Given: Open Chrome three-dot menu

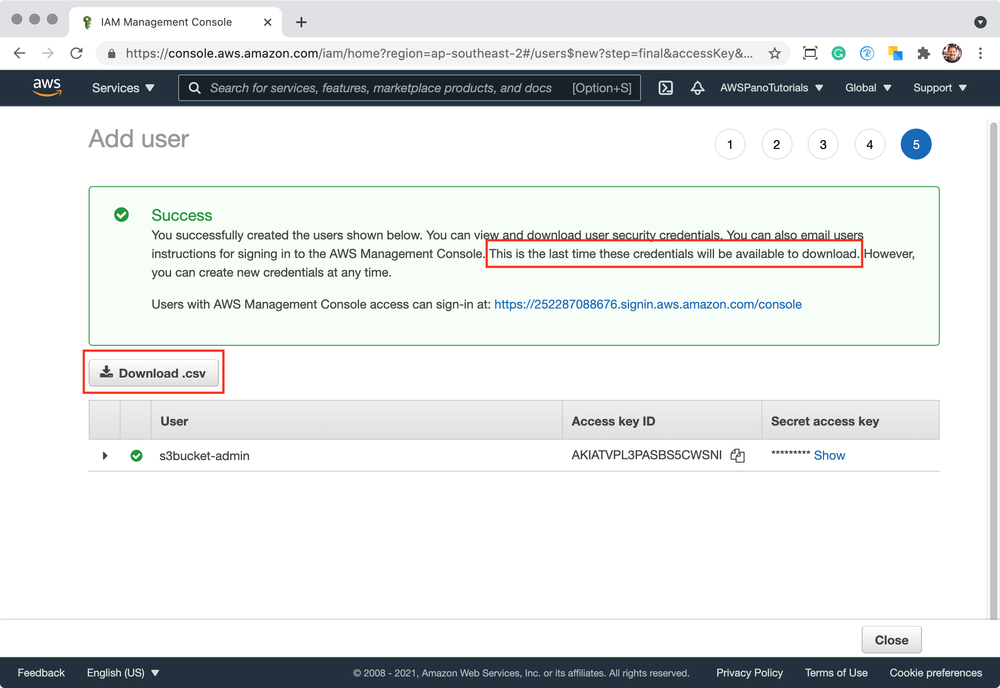Looking at the screenshot, I should pyautogui.click(x=980, y=54).
